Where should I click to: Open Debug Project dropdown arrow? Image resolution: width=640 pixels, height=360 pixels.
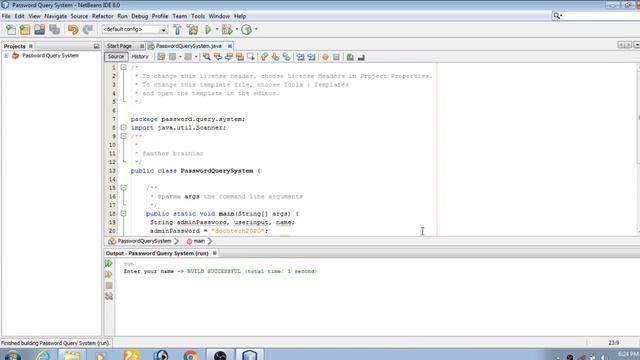tap(236, 29)
